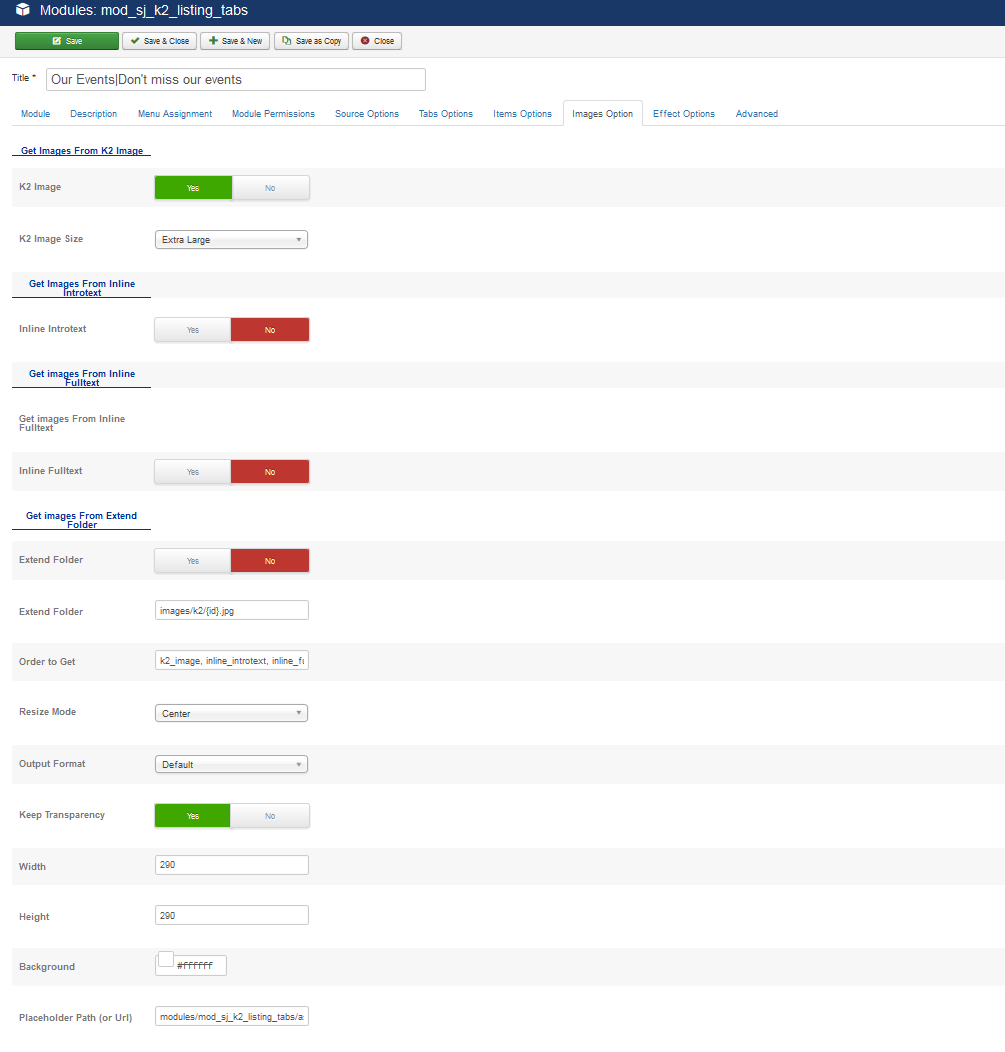
Task: Focus the module Title text field
Action: point(236,79)
